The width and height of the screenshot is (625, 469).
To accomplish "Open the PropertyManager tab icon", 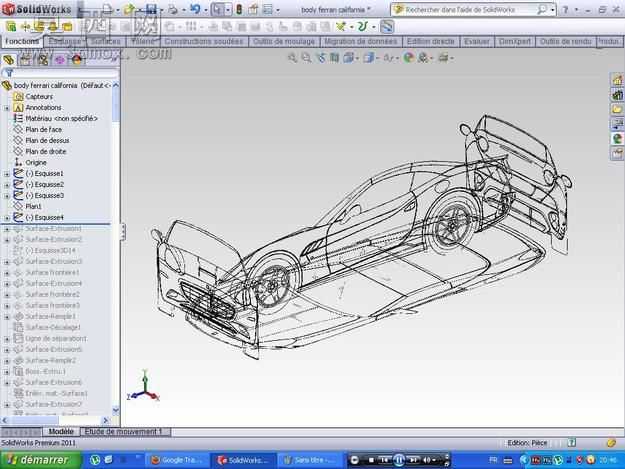I will coord(26,60).
